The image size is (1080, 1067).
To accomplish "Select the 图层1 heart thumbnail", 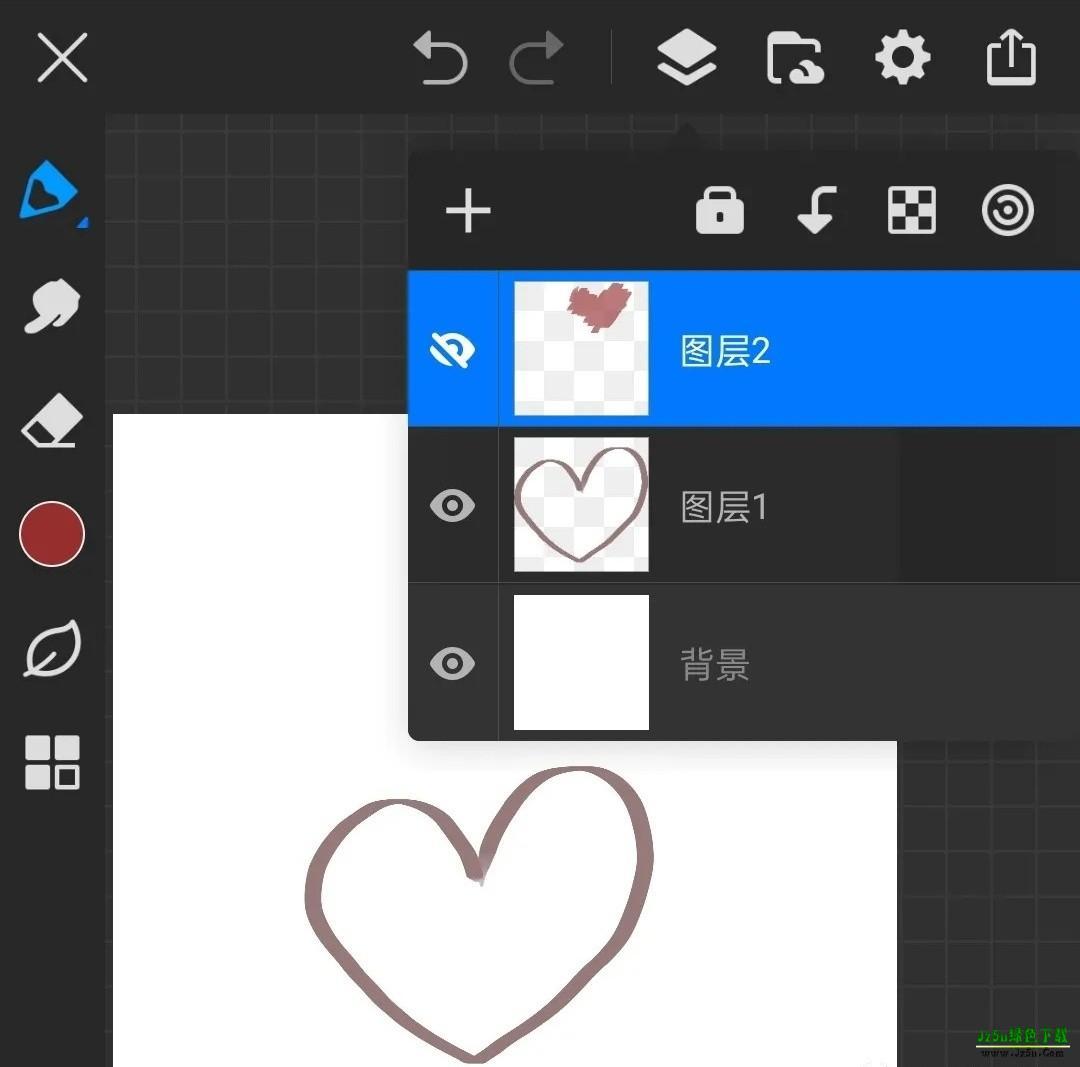I will (580, 505).
